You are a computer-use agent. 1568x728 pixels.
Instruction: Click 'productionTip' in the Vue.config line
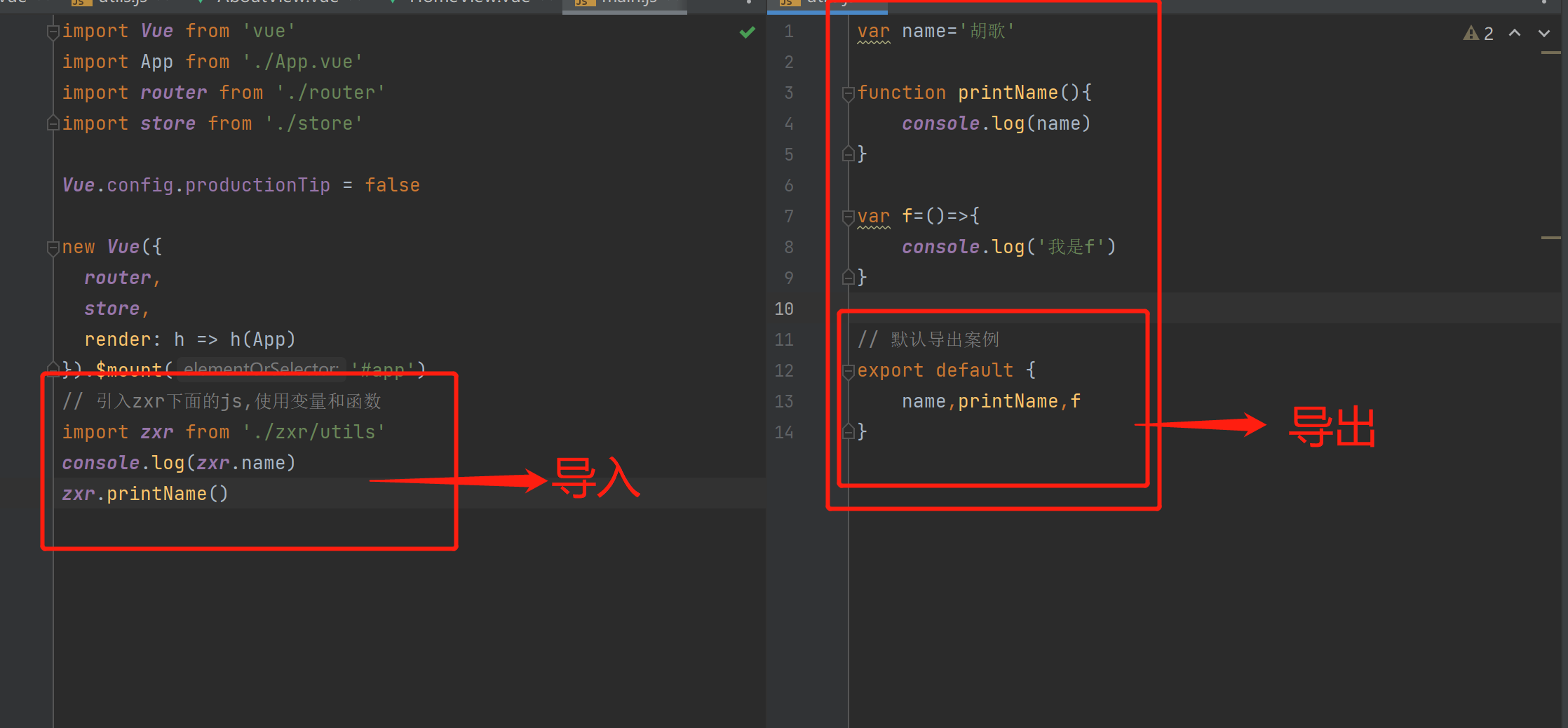coord(257,186)
